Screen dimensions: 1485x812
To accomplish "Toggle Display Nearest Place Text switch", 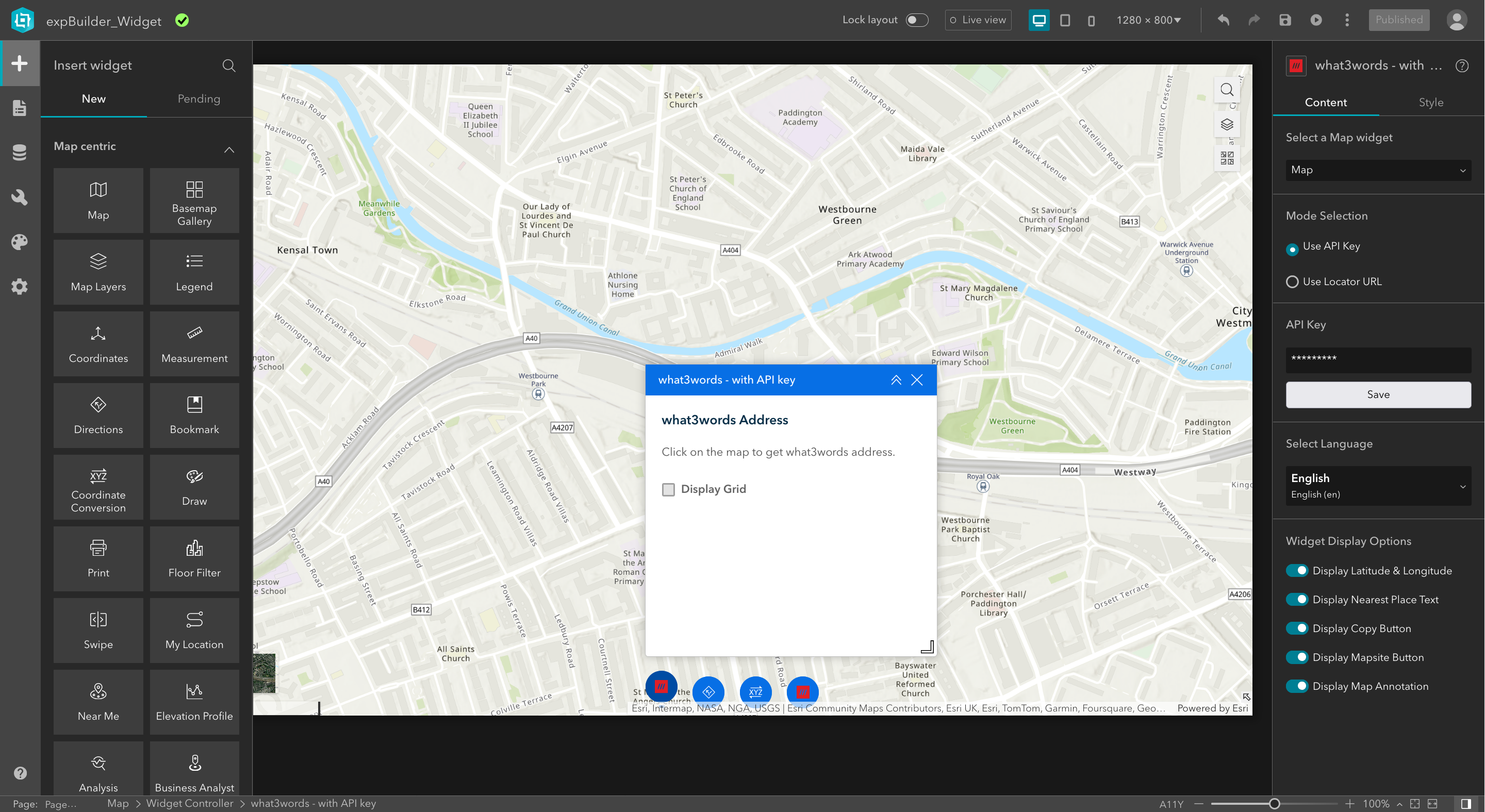I will (1297, 600).
